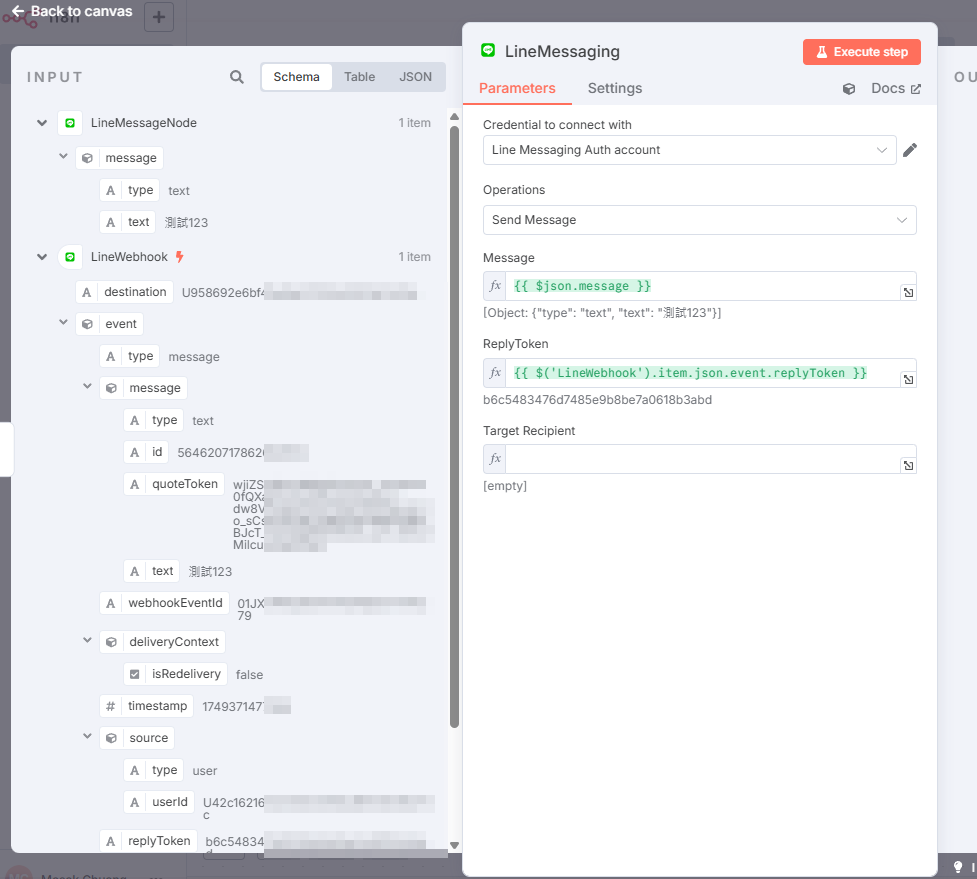
Task: Click the object cube icon of deliveryContext
Action: coord(111,642)
